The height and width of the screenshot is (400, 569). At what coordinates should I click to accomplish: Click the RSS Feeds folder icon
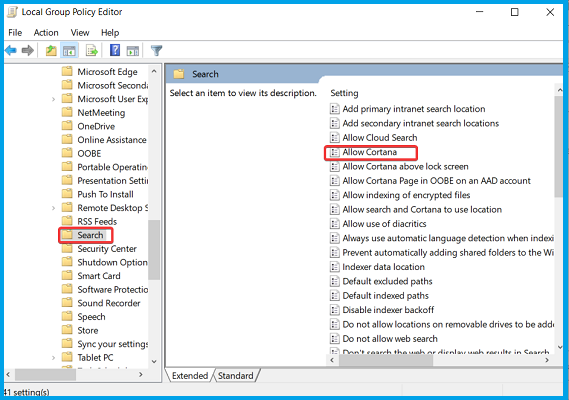(67, 221)
